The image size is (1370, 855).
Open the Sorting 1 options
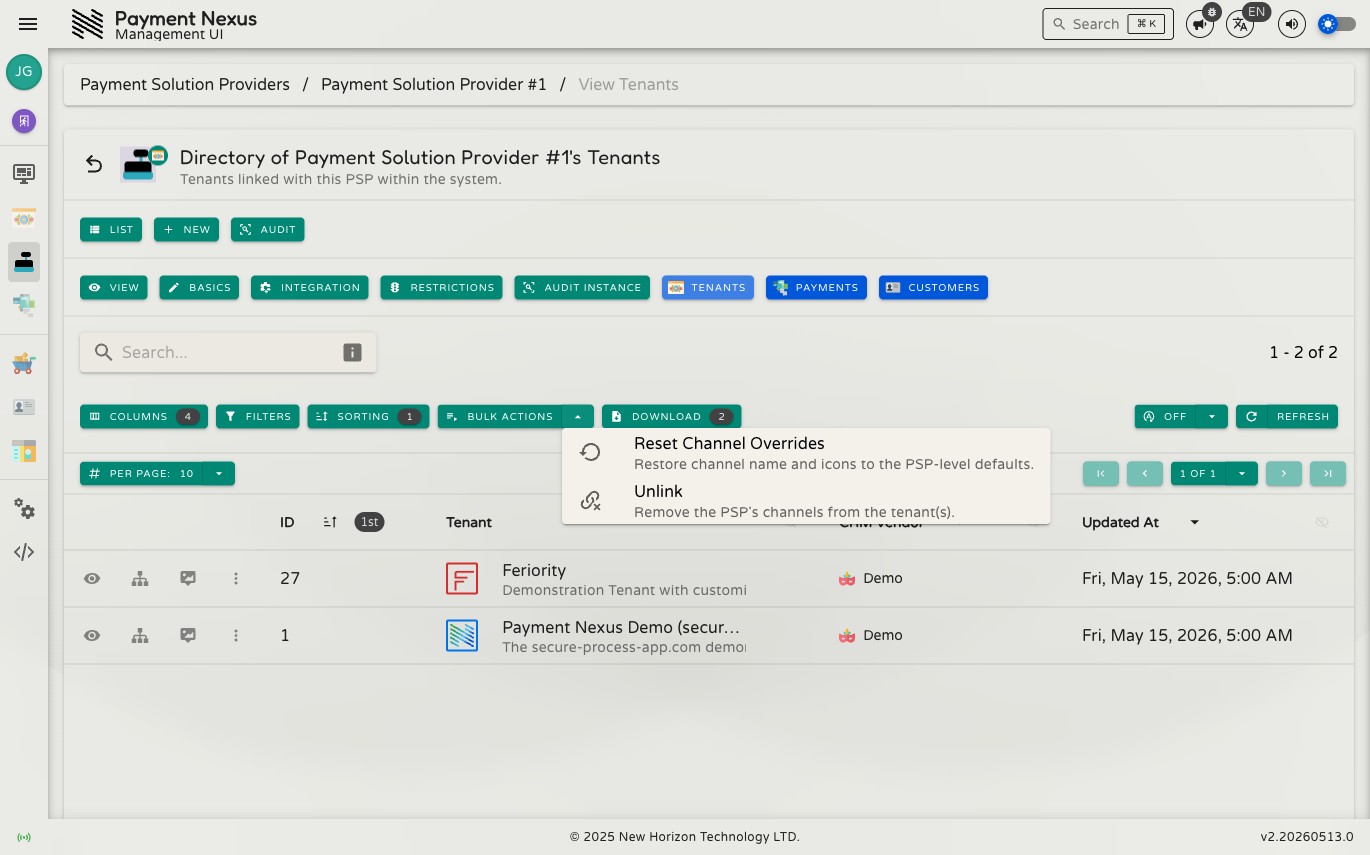point(369,416)
